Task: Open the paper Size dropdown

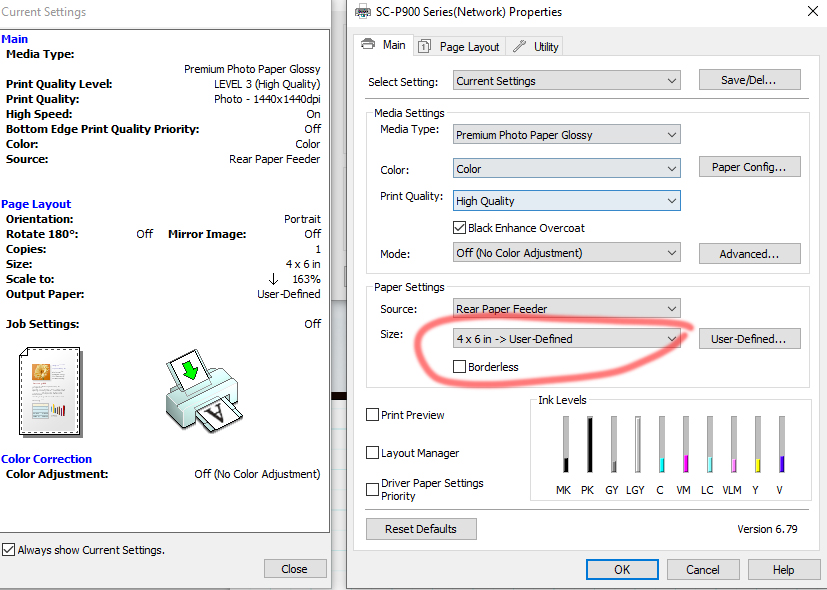Action: tap(566, 338)
